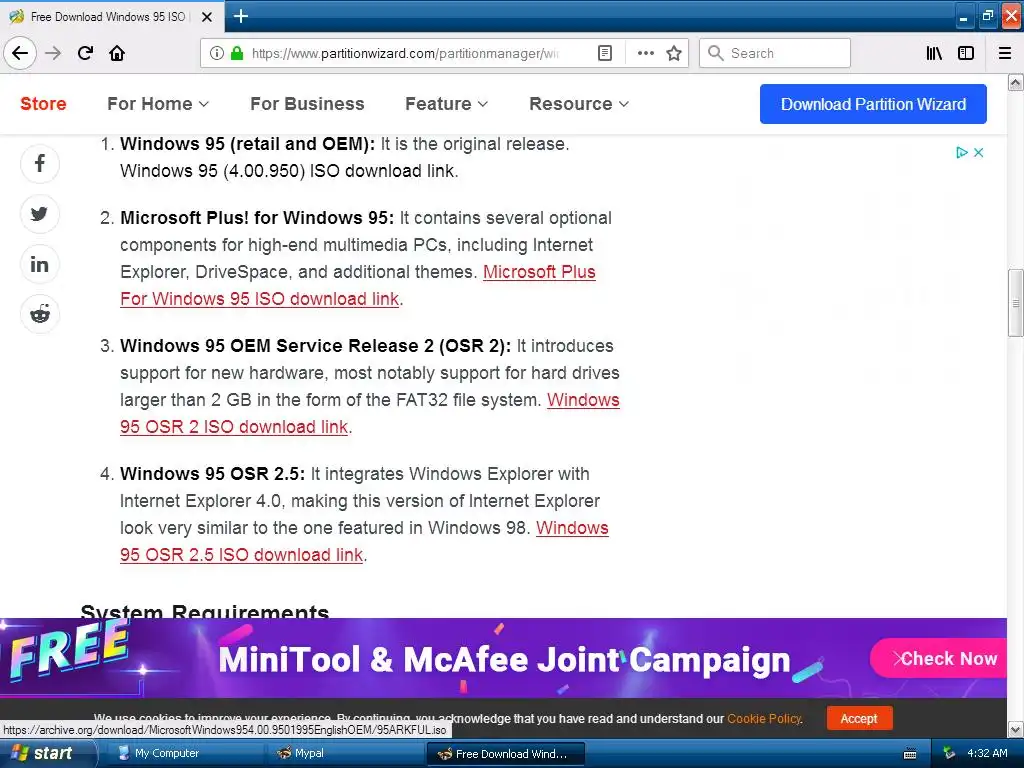
Task: Close the Free Download Windows 95 ISO tab
Action: pyautogui.click(x=207, y=17)
